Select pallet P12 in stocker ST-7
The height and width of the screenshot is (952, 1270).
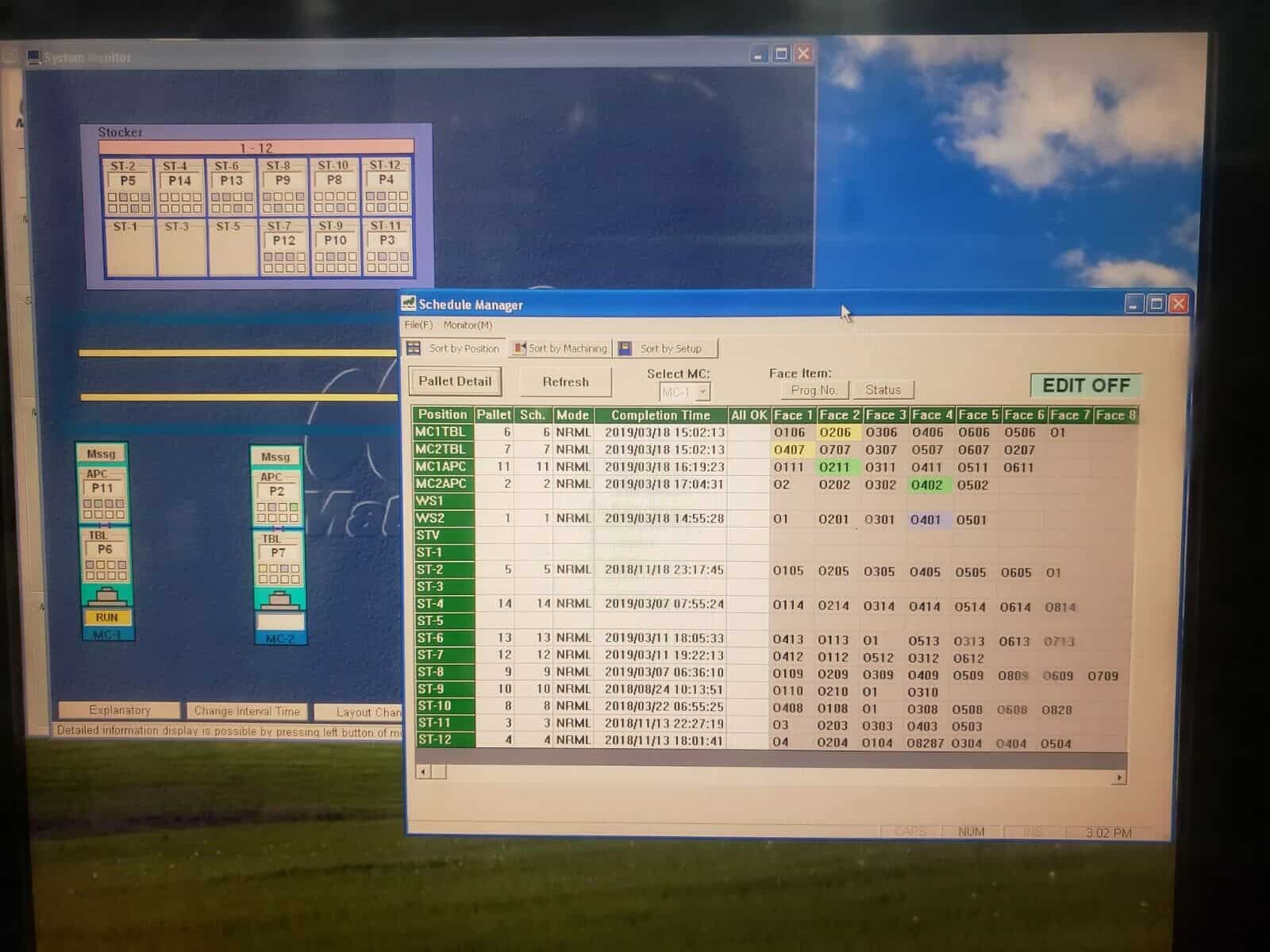[283, 240]
